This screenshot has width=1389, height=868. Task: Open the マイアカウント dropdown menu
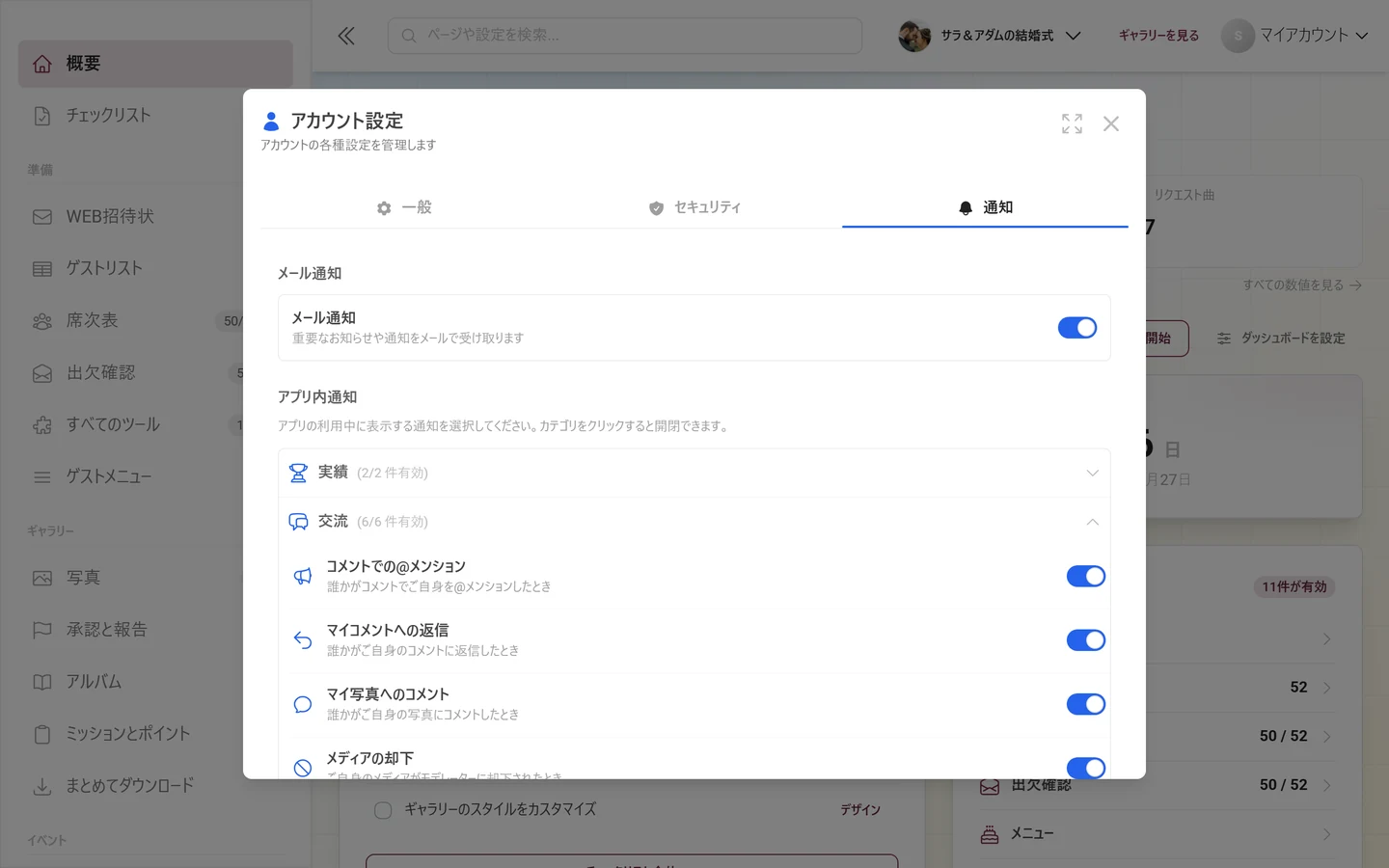tap(1295, 36)
